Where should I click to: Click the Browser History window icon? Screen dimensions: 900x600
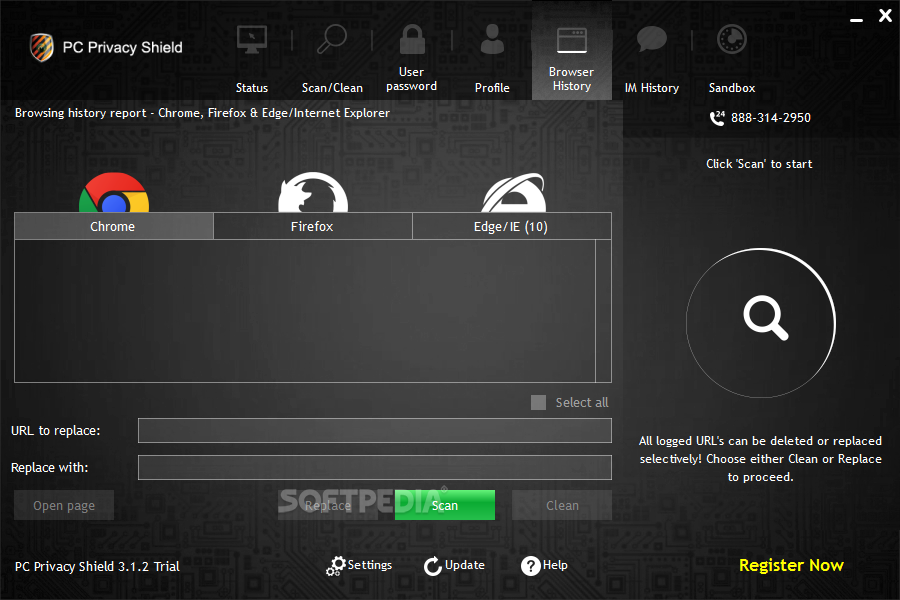572,40
